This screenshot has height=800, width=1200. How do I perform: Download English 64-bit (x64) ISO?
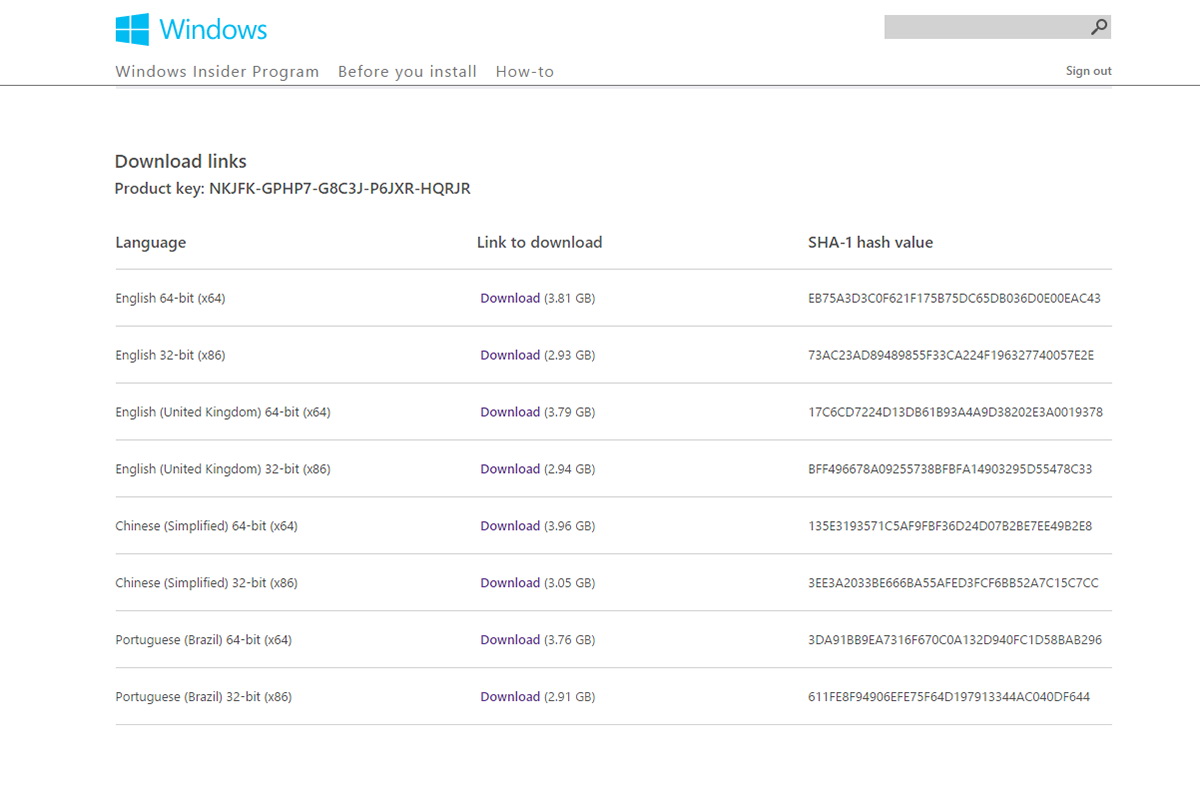510,298
